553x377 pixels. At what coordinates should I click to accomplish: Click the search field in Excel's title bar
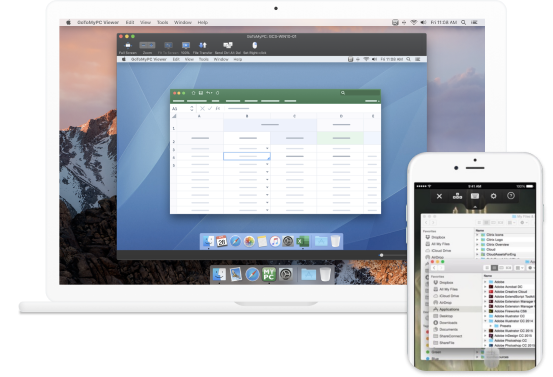click(359, 93)
